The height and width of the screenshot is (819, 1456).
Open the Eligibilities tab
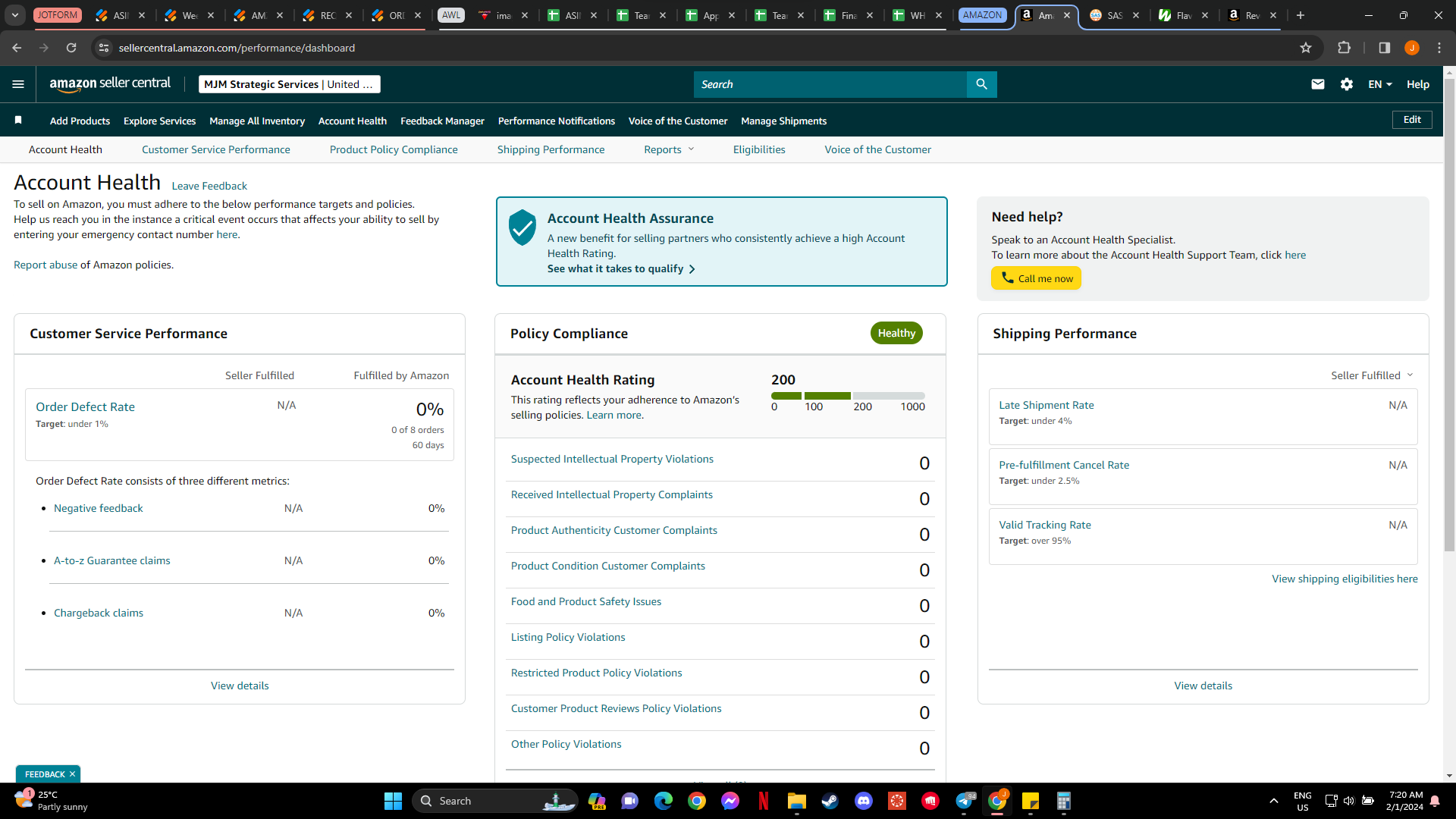[759, 149]
